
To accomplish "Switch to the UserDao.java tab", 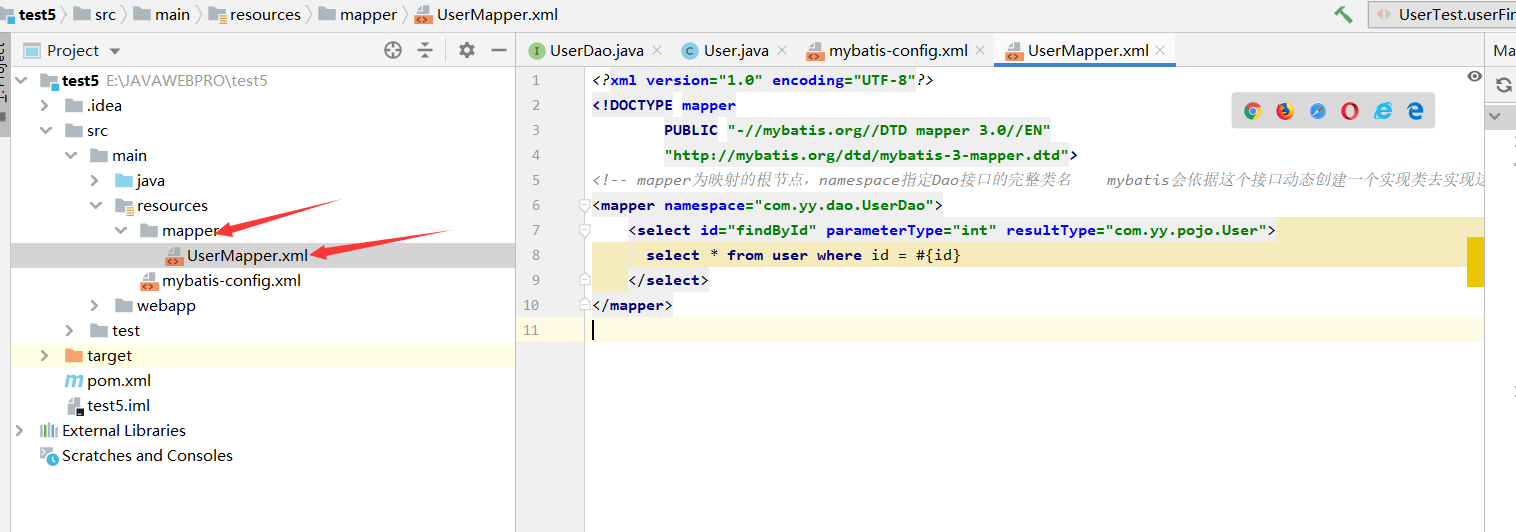I will [x=596, y=50].
